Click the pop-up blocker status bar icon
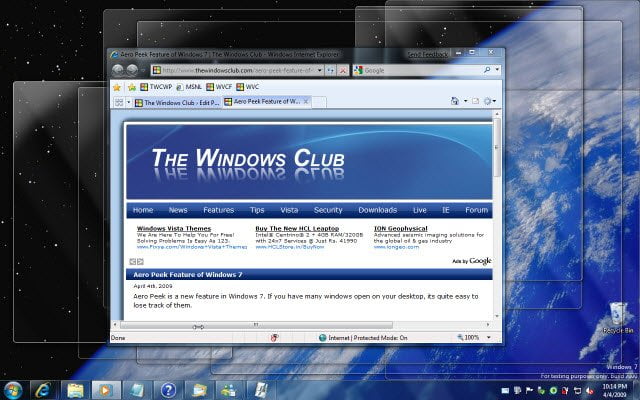The image size is (640, 400). 274,338
